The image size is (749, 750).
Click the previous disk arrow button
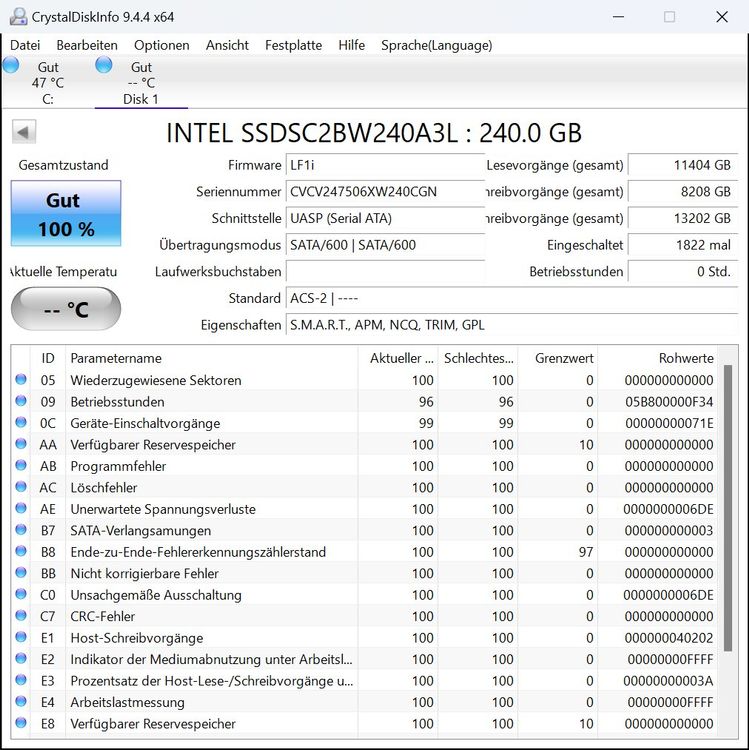click(24, 132)
